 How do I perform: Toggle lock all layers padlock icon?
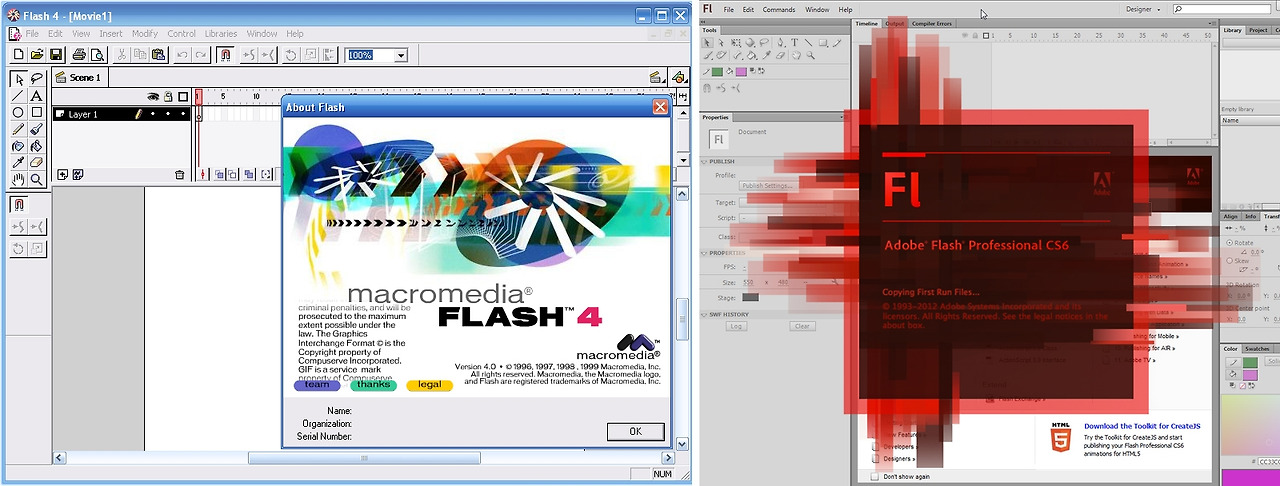coord(169,97)
